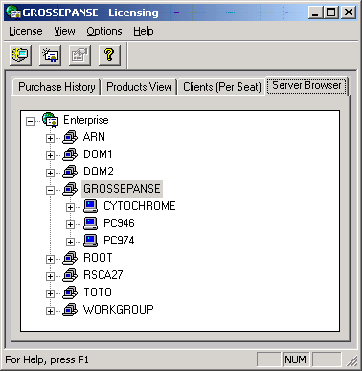Click the DOM2 domain icon
The image size is (362, 371).
pos(70,172)
